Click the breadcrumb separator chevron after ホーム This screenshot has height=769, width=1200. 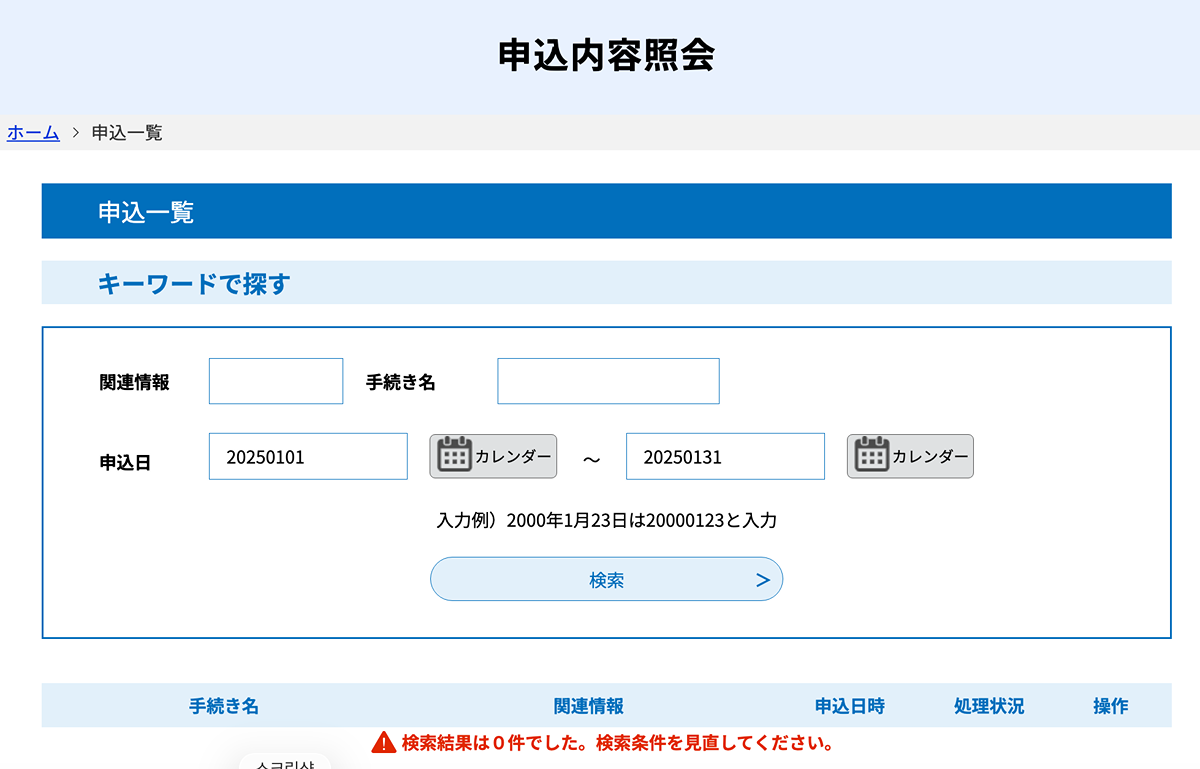click(76, 133)
